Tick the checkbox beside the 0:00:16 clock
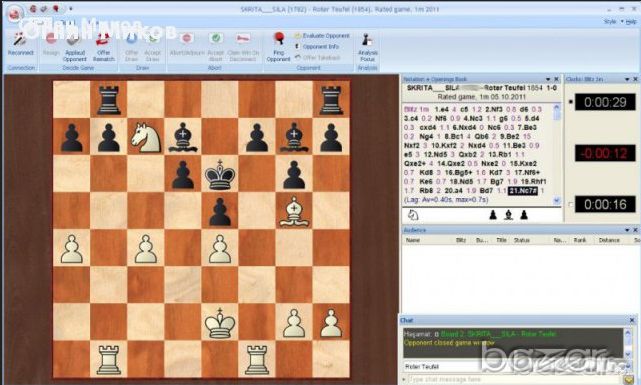641x385 pixels. (571, 204)
